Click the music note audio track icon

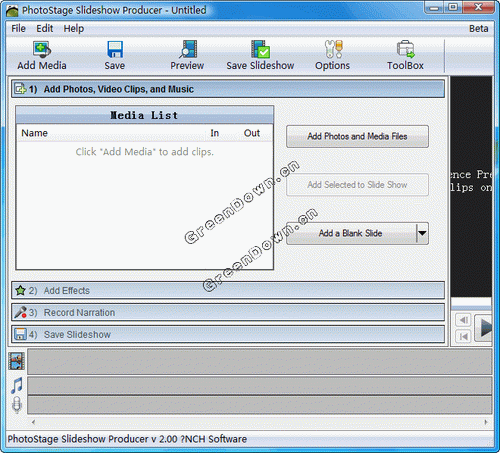coord(17,385)
